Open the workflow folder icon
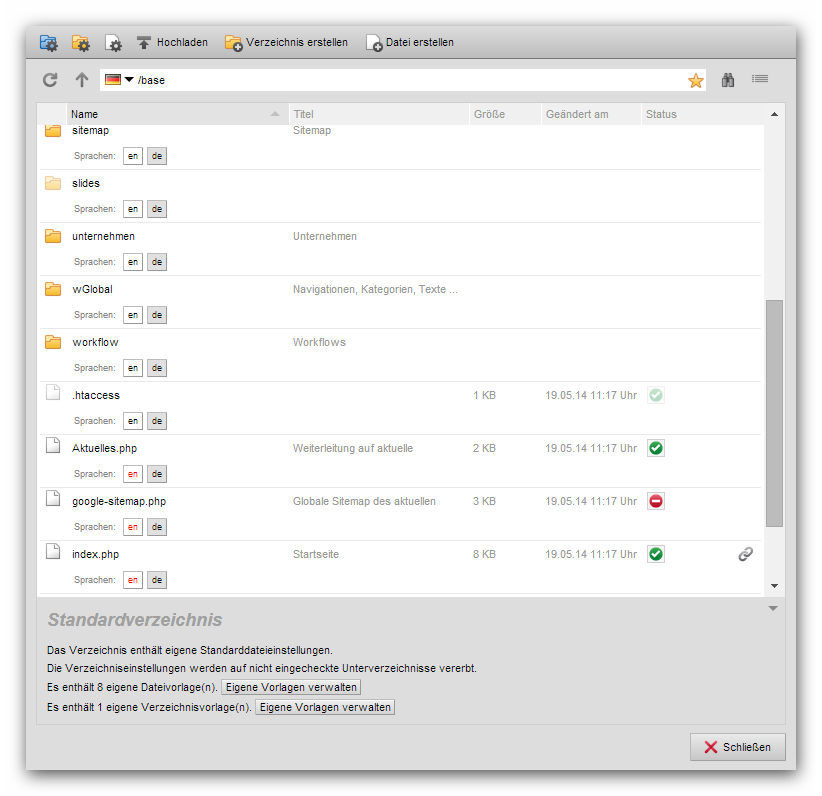The image size is (822, 796). click(x=53, y=342)
